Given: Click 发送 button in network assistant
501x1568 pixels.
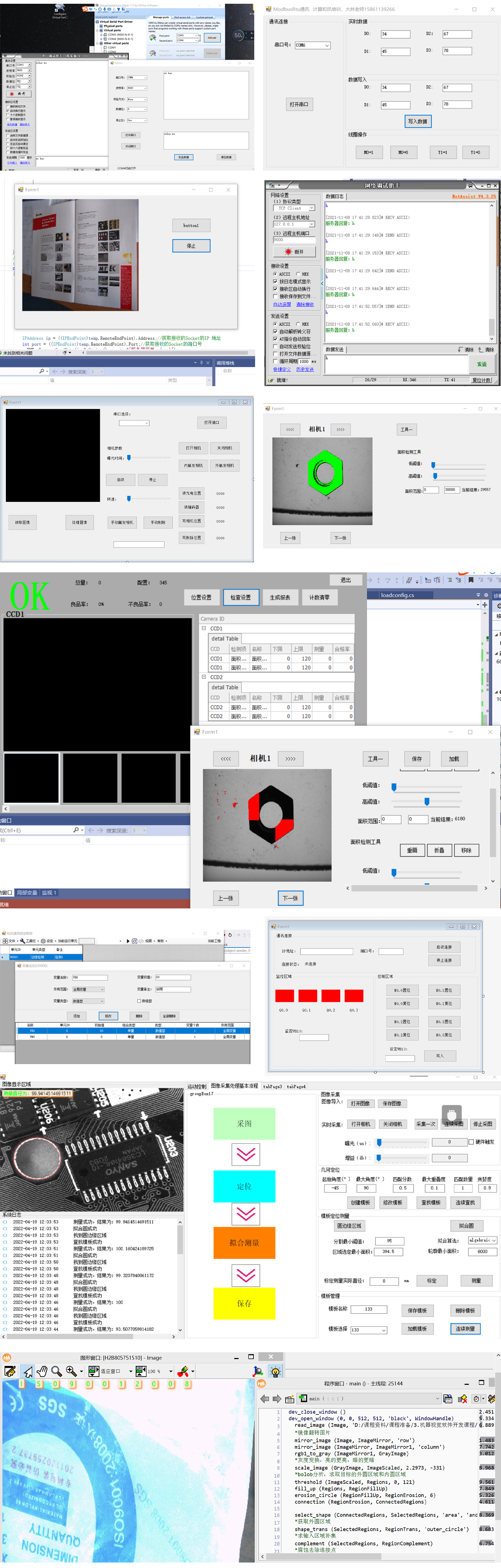Looking at the screenshot, I should 482,364.
